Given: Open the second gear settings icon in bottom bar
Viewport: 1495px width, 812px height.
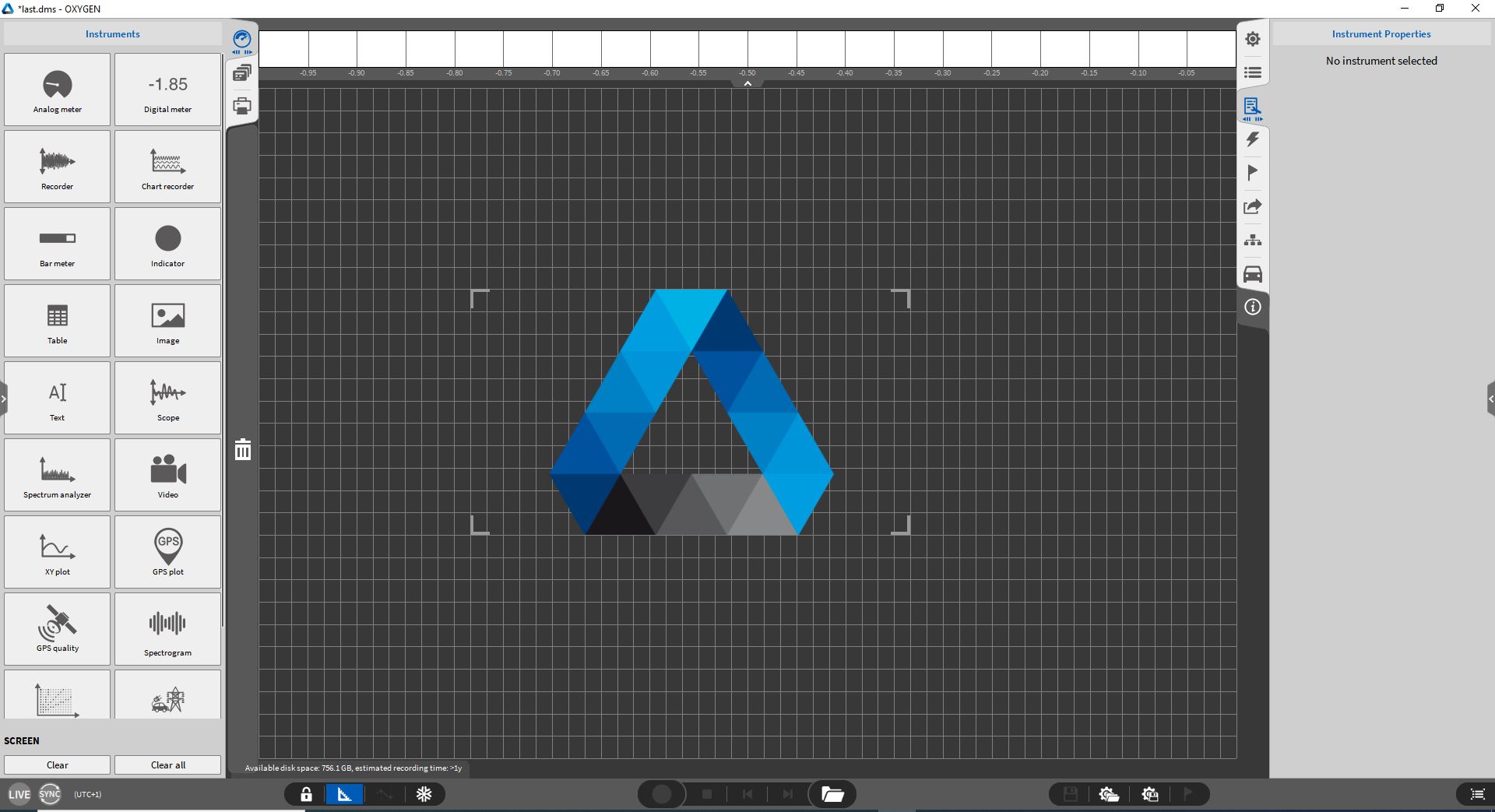Looking at the screenshot, I should [x=1149, y=794].
